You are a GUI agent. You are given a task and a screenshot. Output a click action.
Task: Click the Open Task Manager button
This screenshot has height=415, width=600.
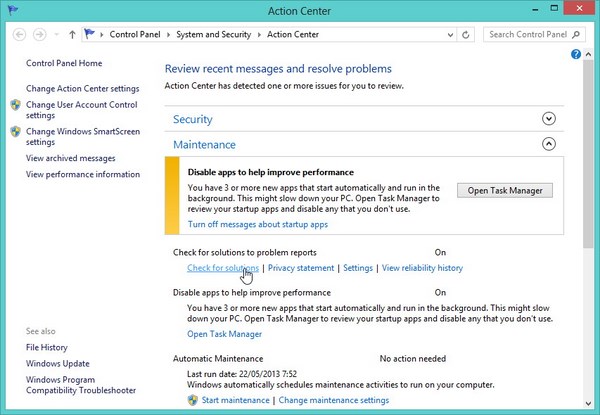[x=505, y=190]
